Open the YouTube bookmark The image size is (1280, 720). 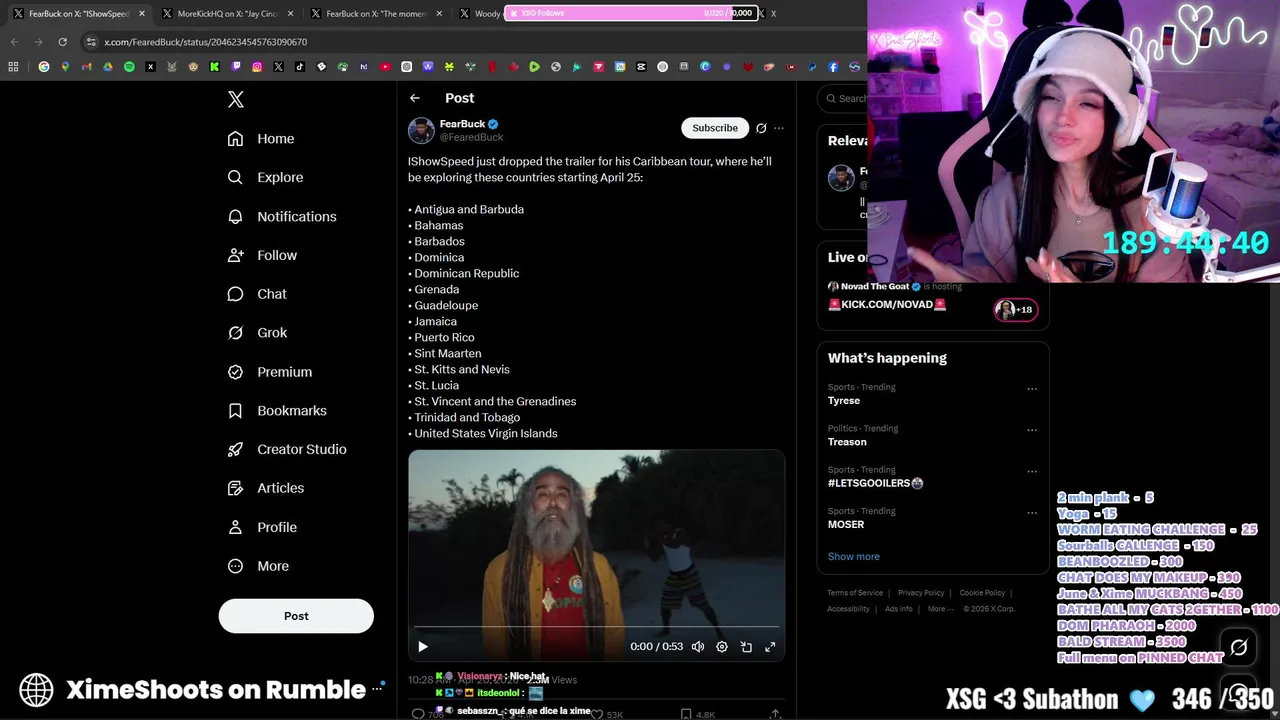click(x=386, y=67)
